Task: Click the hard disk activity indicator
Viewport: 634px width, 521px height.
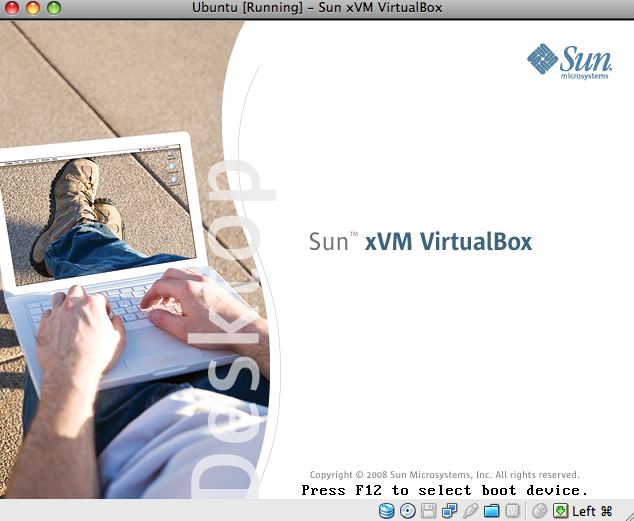Action: 387,511
